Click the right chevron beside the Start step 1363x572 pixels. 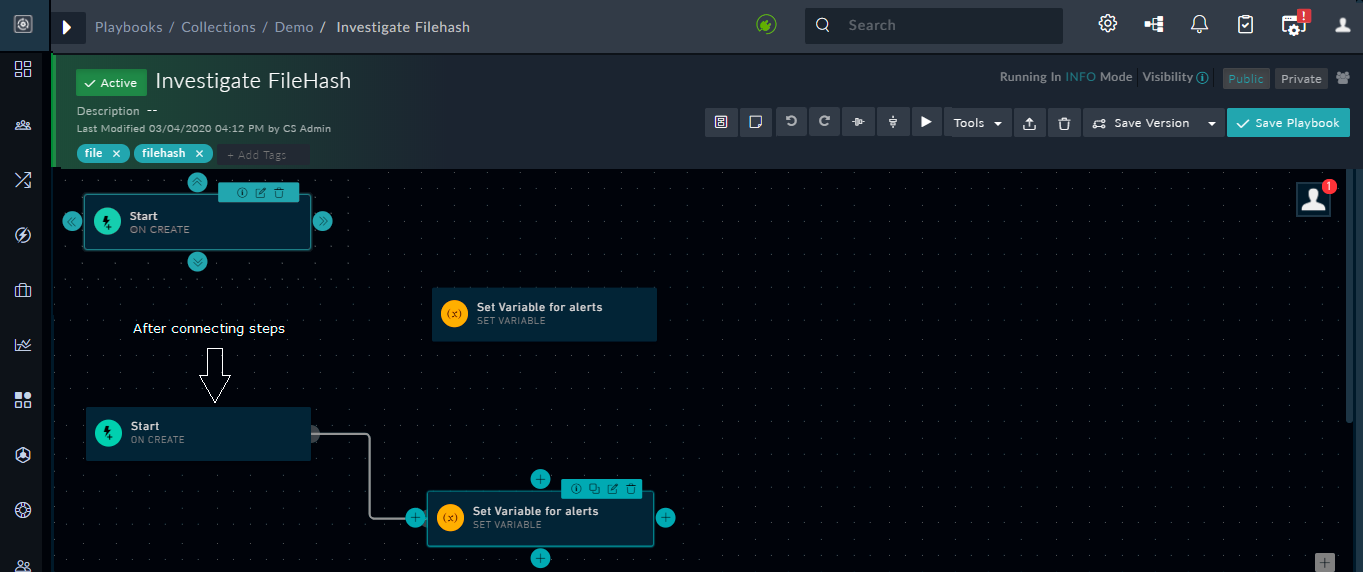tap(322, 221)
